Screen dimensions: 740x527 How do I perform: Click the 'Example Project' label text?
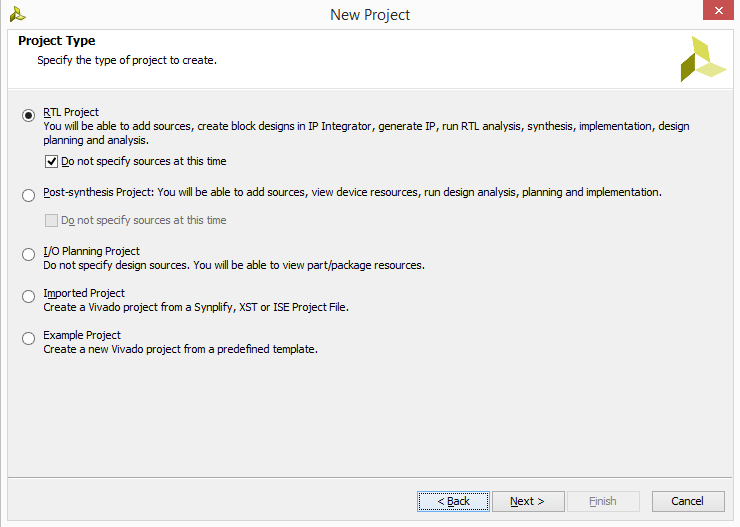82,335
